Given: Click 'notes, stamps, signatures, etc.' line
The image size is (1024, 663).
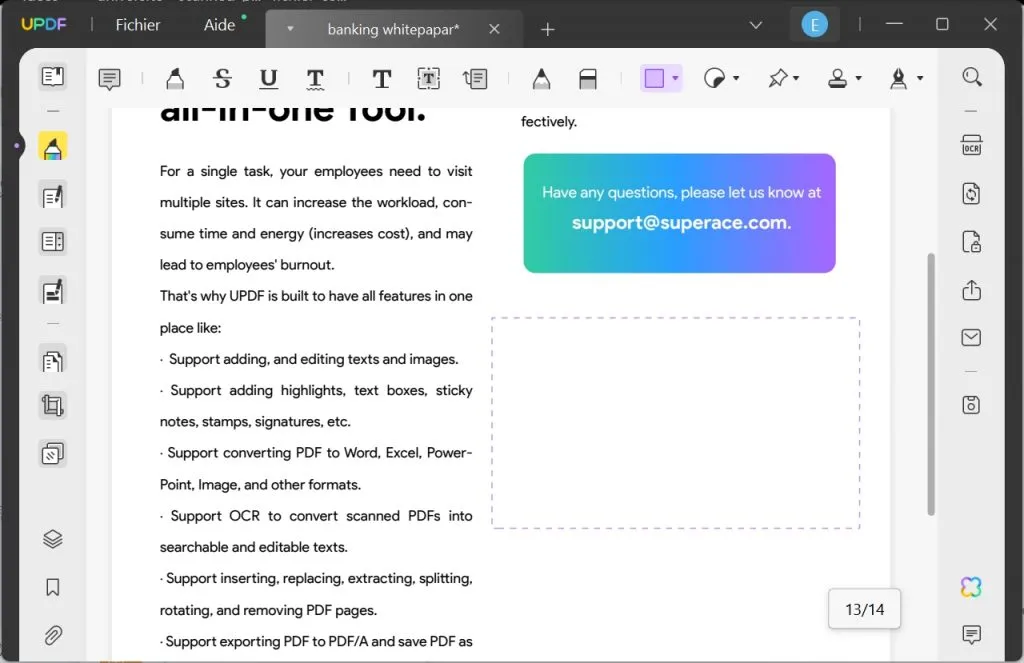Looking at the screenshot, I should pyautogui.click(x=255, y=421).
